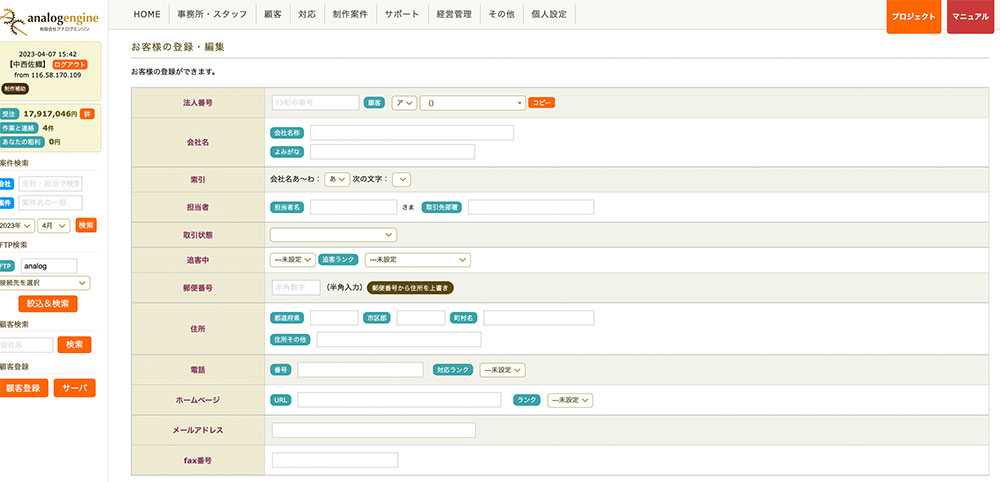
Task: Open the その他 menu
Action: point(501,14)
